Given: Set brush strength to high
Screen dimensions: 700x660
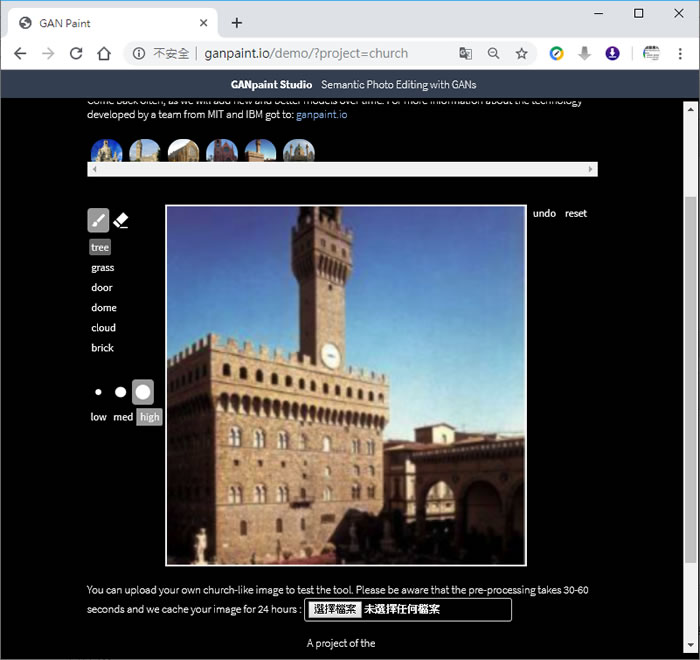Looking at the screenshot, I should (149, 417).
